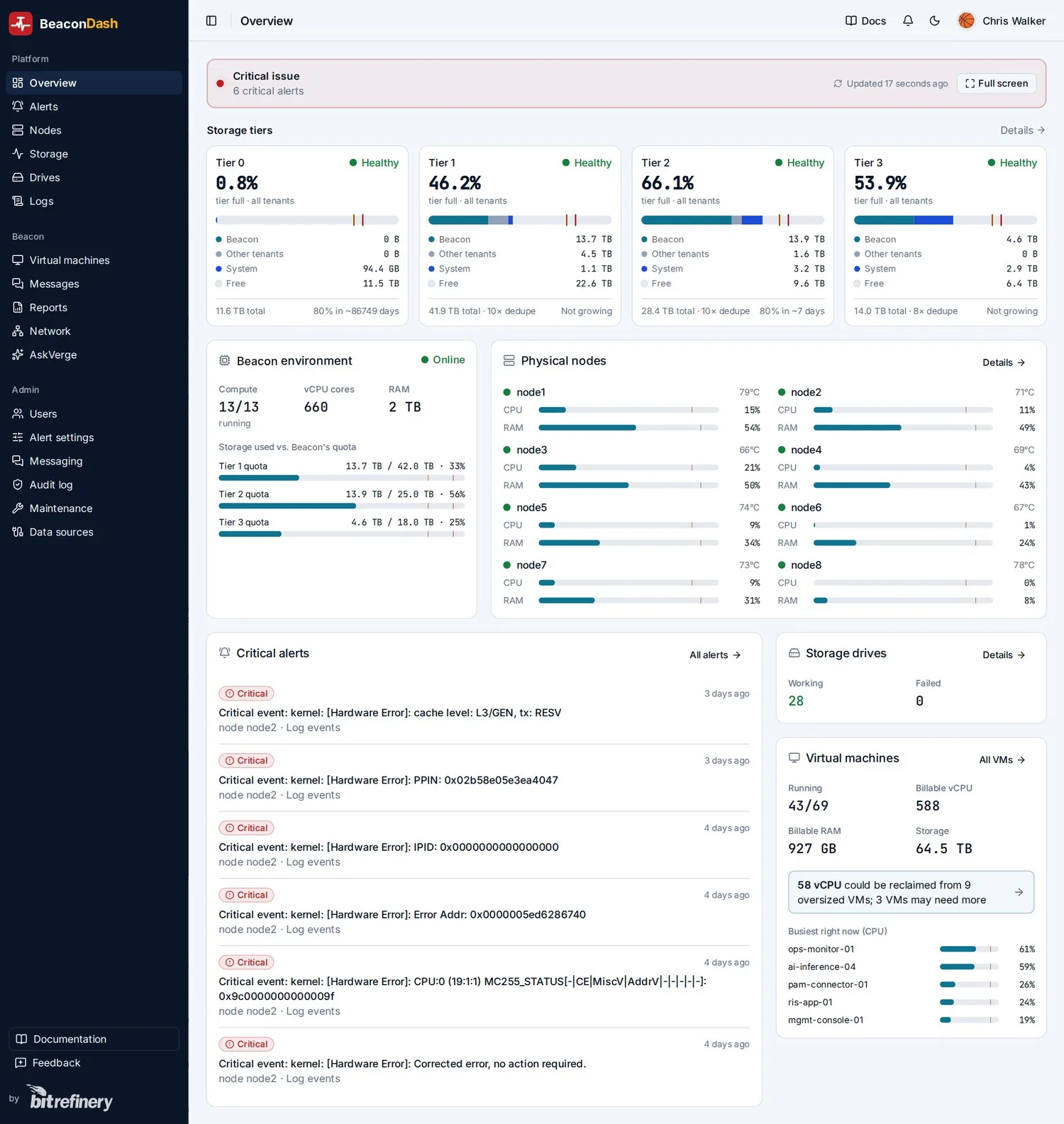
Task: Click the Full screen button
Action: 997,83
